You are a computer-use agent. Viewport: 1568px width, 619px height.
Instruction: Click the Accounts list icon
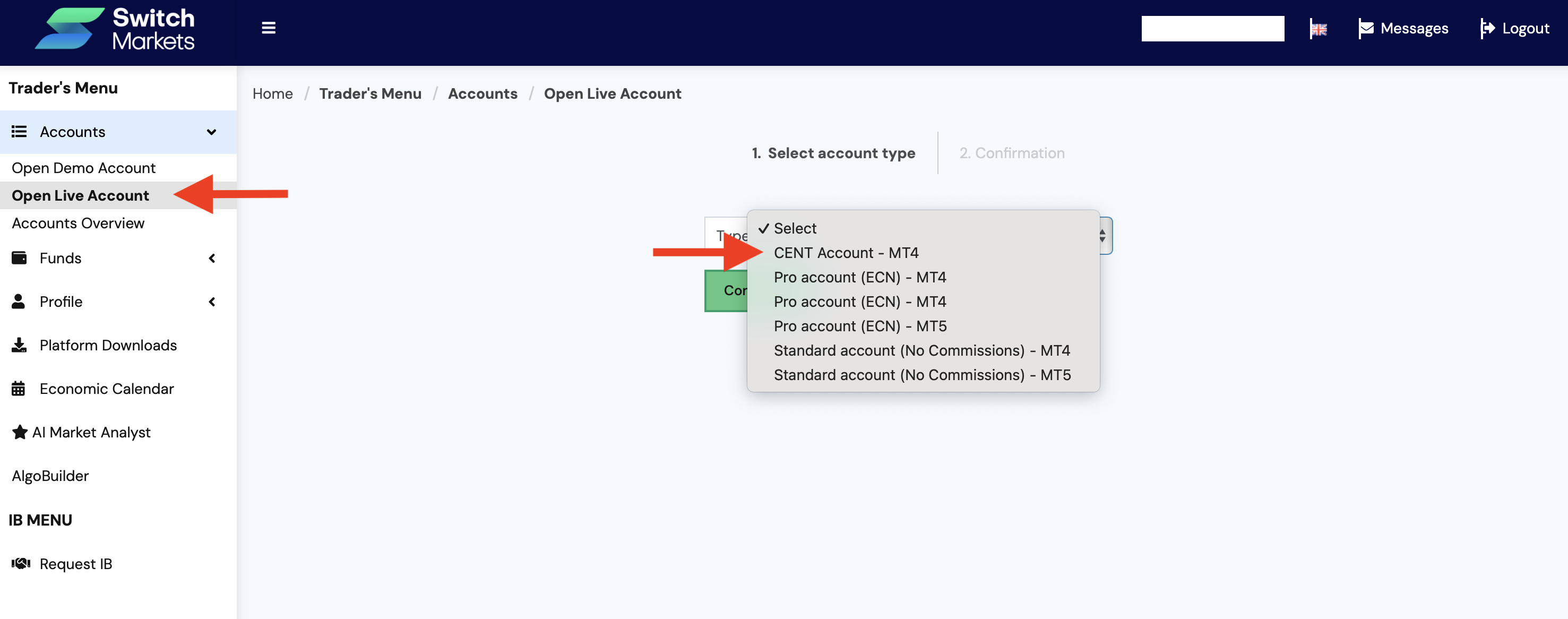[x=19, y=132]
